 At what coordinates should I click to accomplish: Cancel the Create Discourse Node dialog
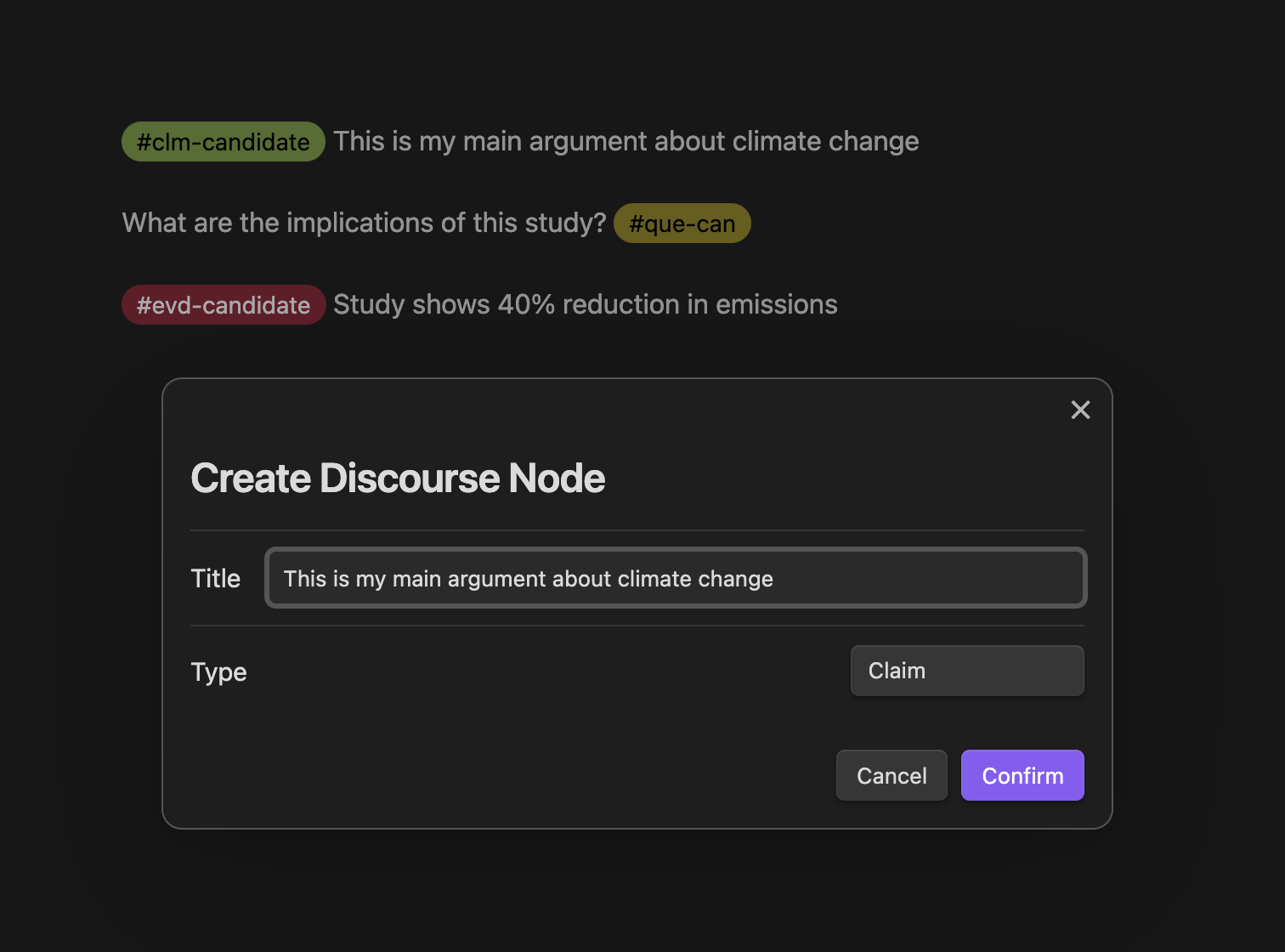coord(892,775)
